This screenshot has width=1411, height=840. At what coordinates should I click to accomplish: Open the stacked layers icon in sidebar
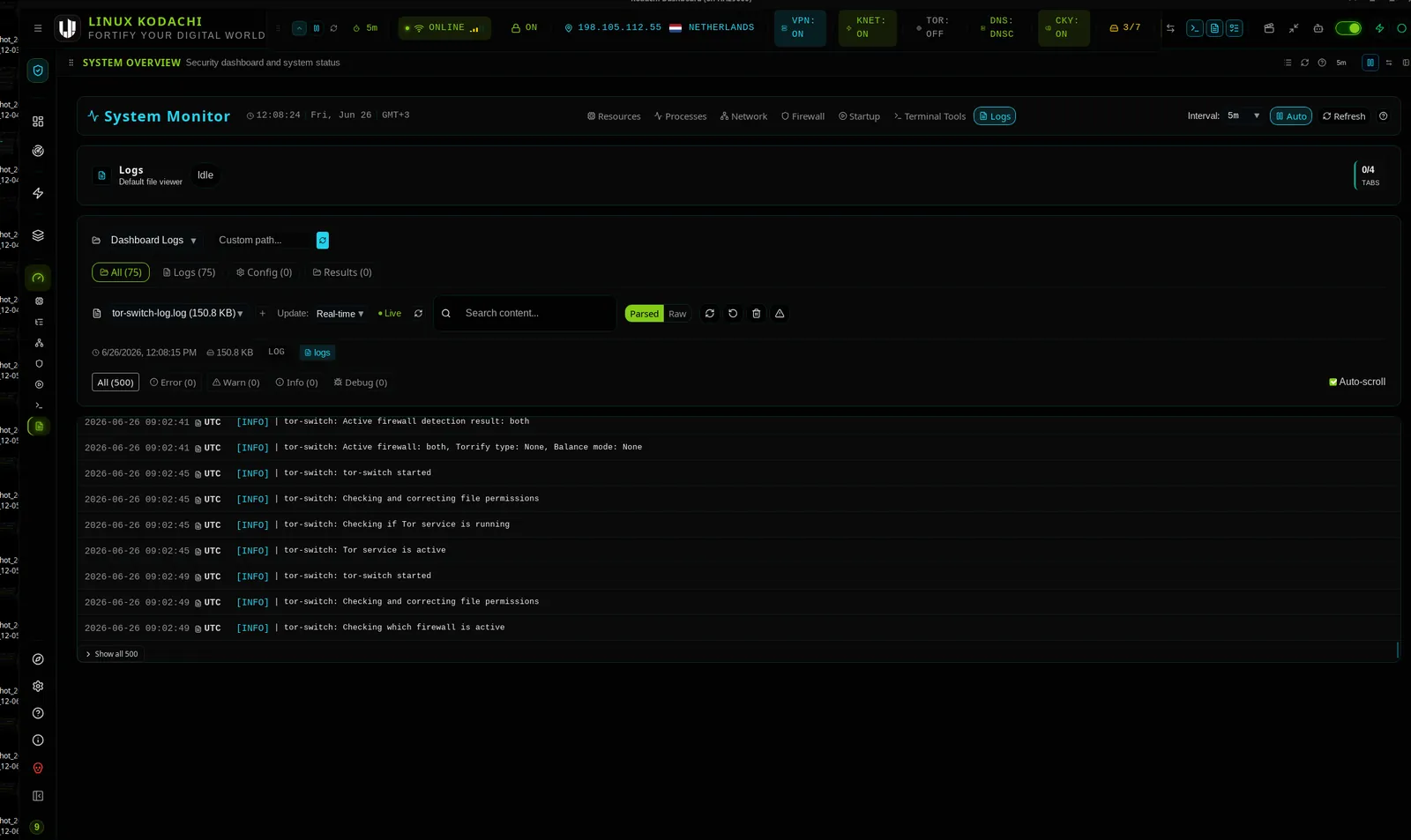[x=38, y=235]
